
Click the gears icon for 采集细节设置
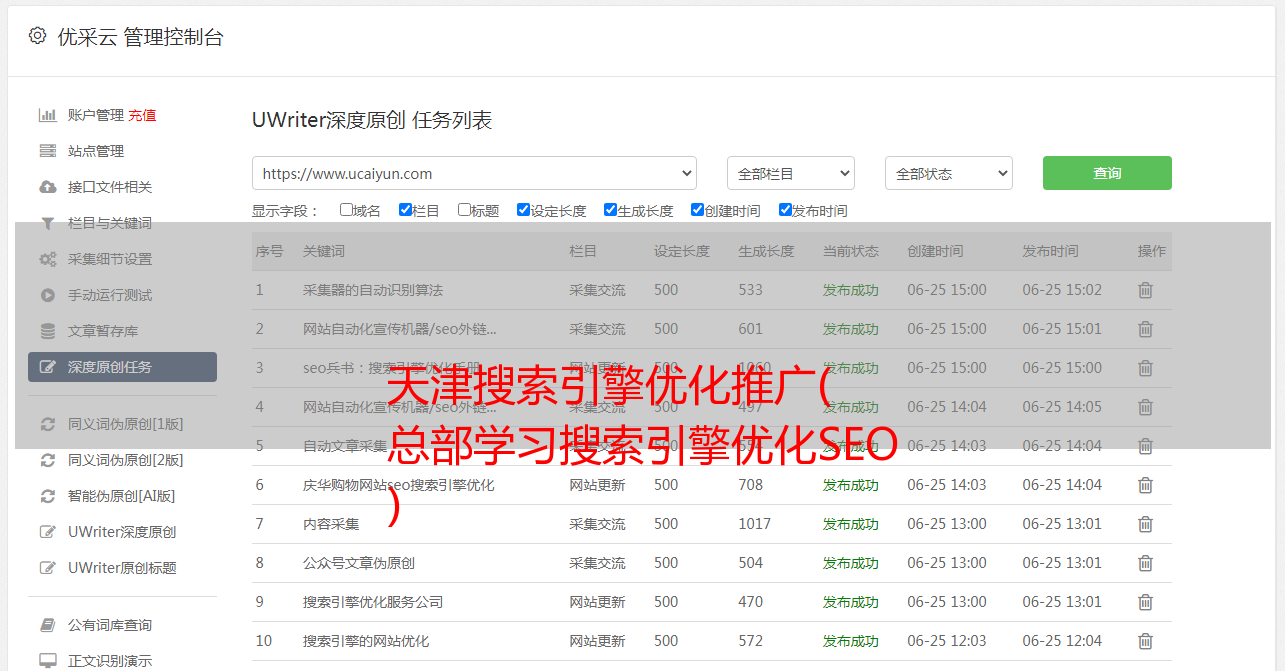pos(47,259)
